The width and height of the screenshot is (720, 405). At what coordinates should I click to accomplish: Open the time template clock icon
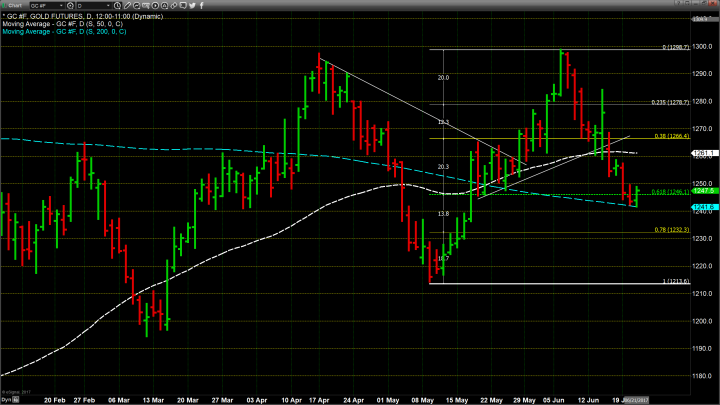coord(118,6)
